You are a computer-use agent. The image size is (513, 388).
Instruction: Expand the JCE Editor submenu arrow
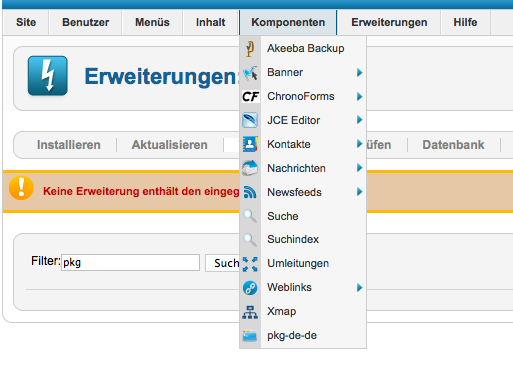click(x=359, y=120)
